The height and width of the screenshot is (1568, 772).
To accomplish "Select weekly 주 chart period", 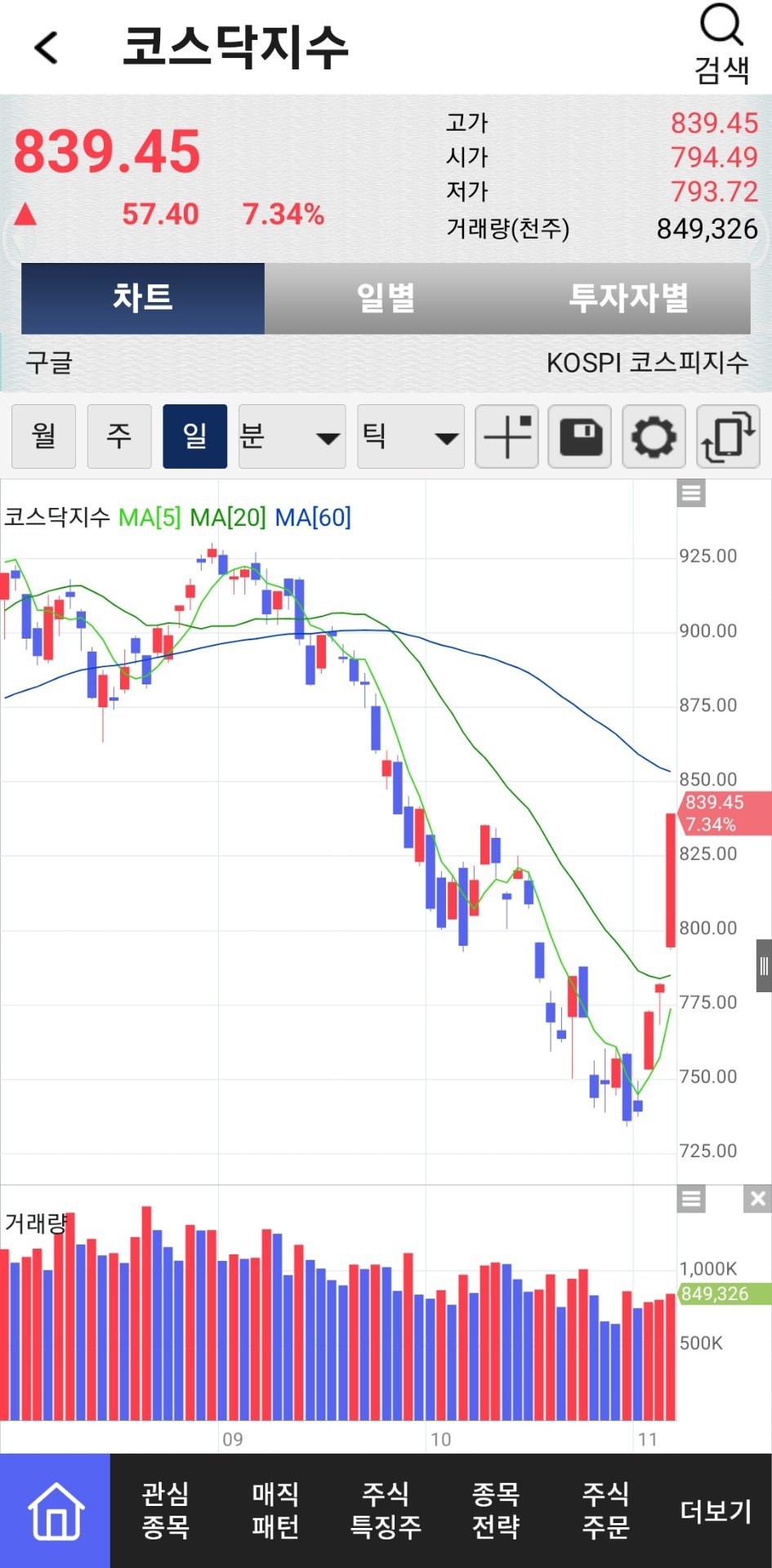I will coord(119,436).
